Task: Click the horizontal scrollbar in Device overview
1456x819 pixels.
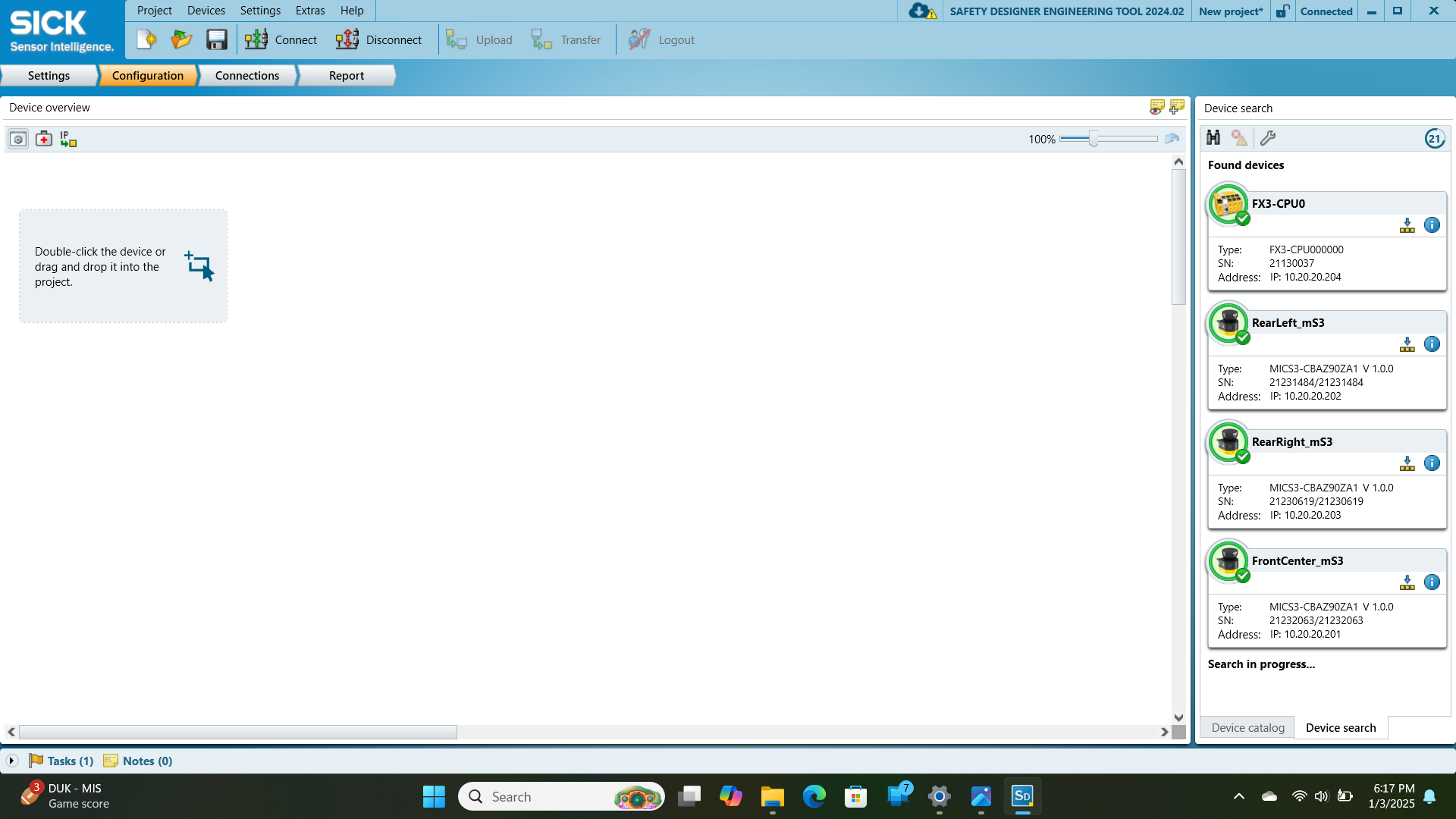Action: (238, 732)
